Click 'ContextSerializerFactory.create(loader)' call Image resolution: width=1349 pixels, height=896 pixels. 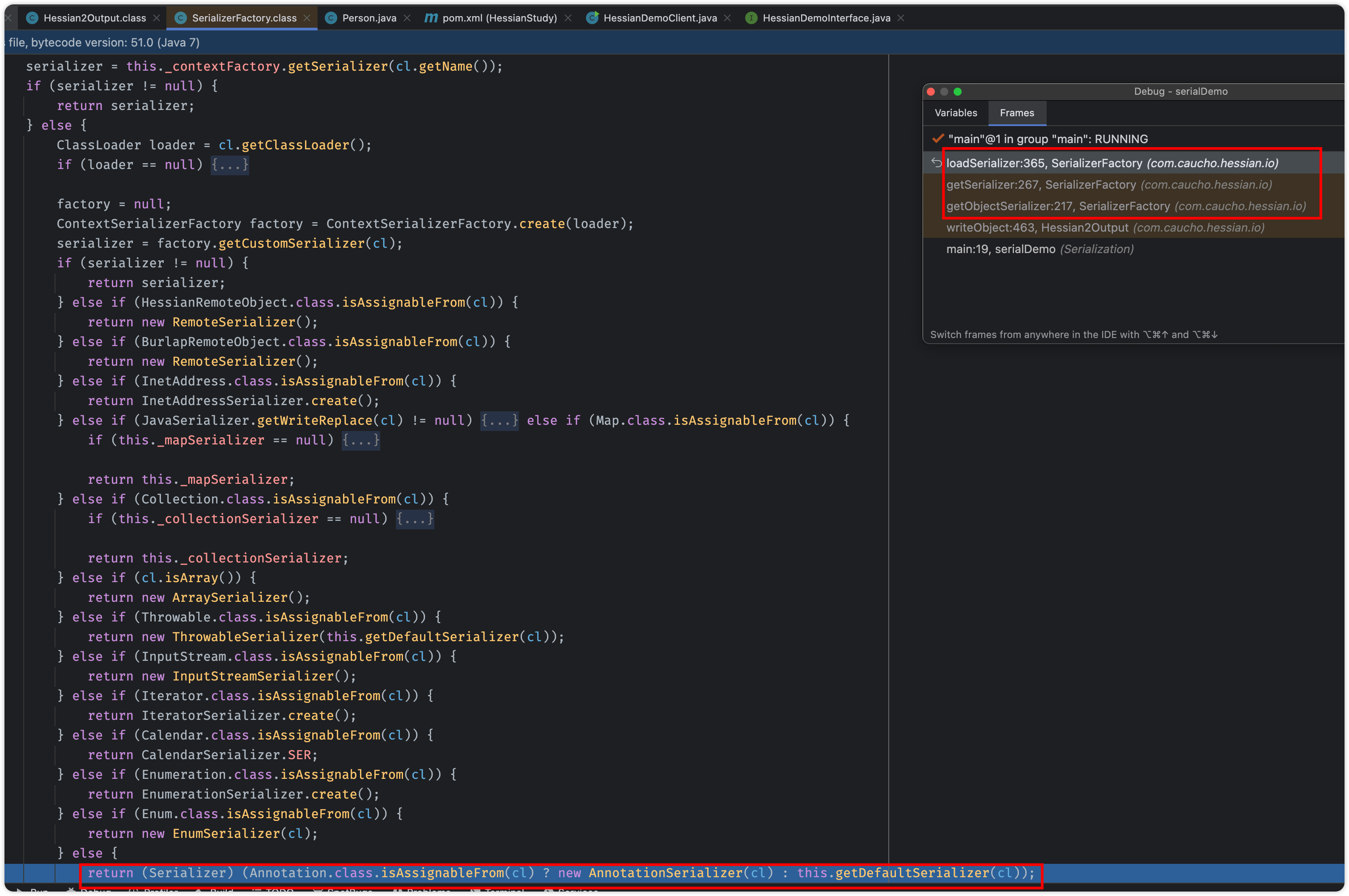click(x=479, y=224)
